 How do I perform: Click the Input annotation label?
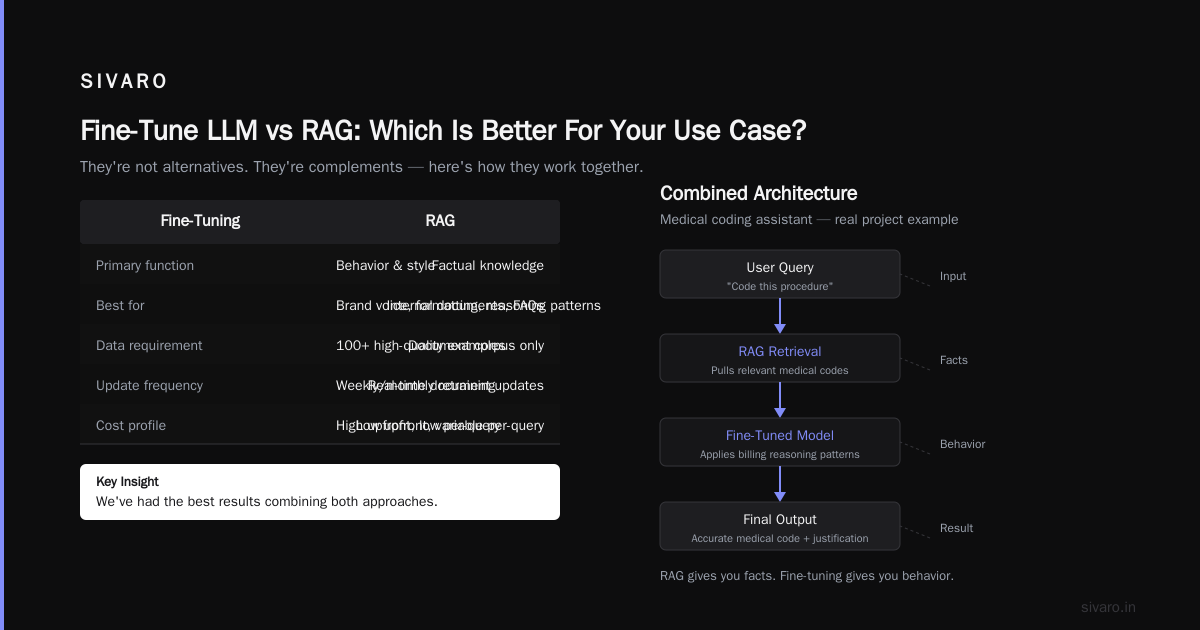[x=953, y=276]
